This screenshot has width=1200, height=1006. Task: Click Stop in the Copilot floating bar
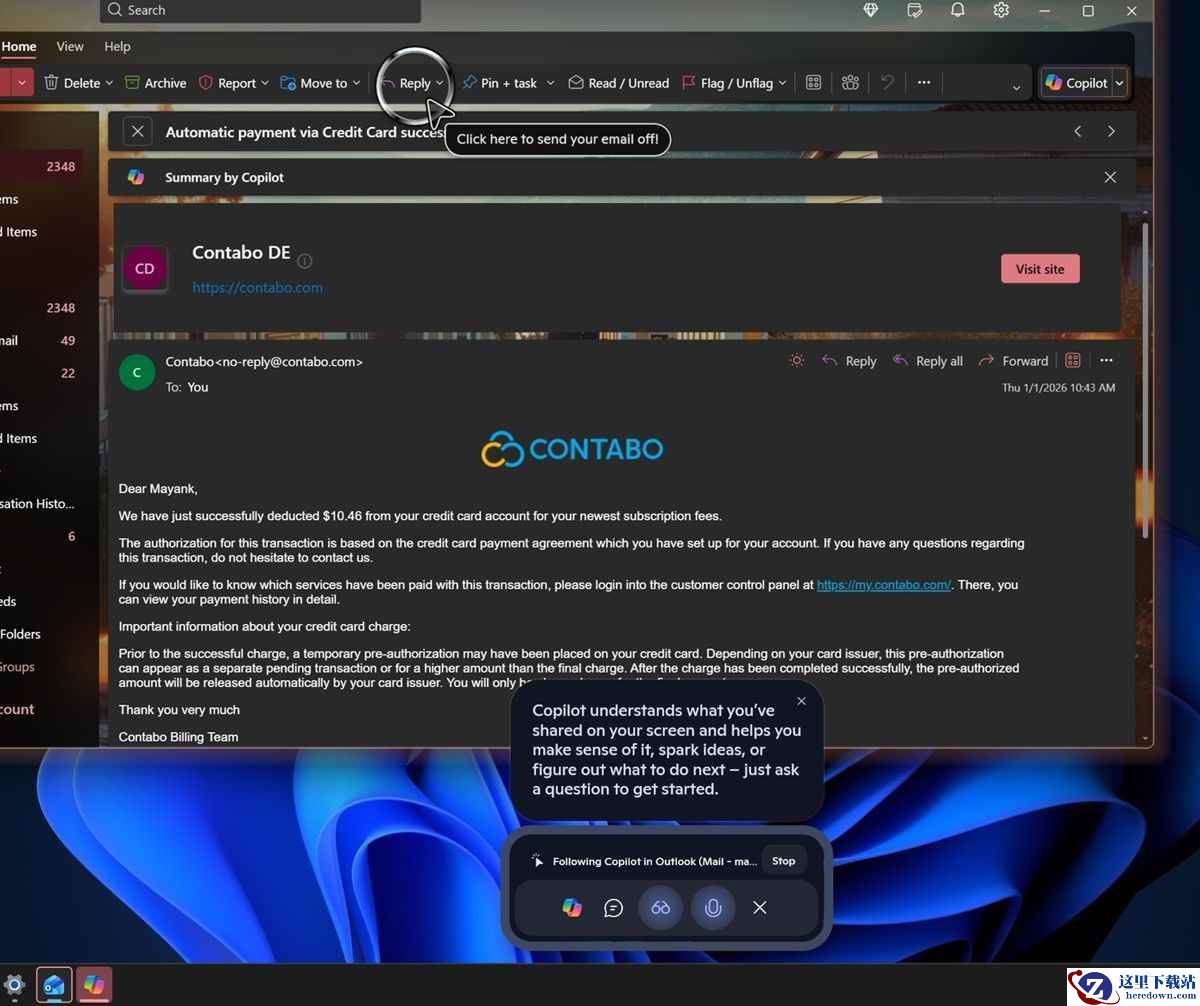point(784,860)
